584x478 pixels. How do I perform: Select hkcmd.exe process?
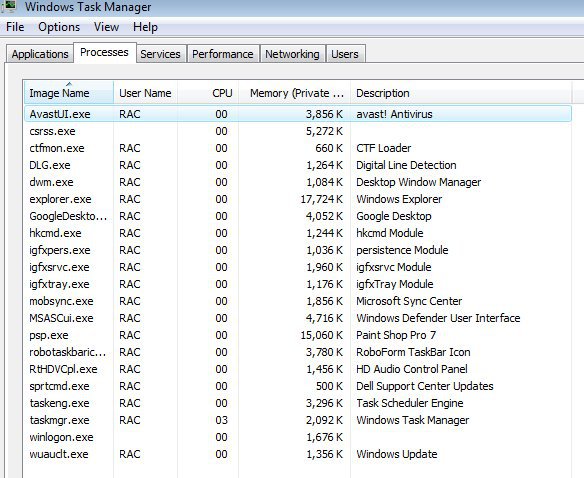tap(298, 233)
